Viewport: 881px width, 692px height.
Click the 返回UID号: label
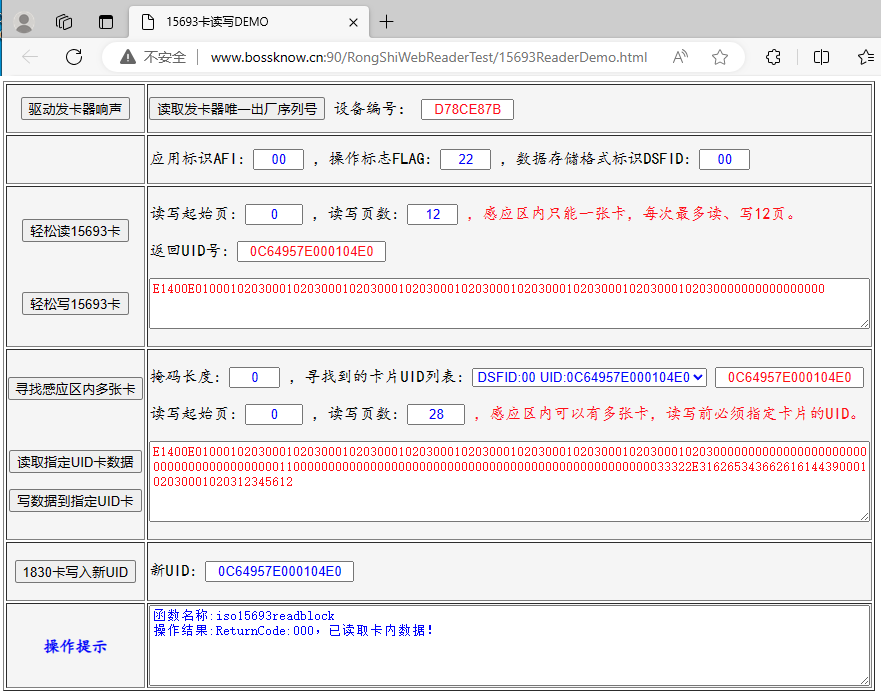click(x=189, y=251)
